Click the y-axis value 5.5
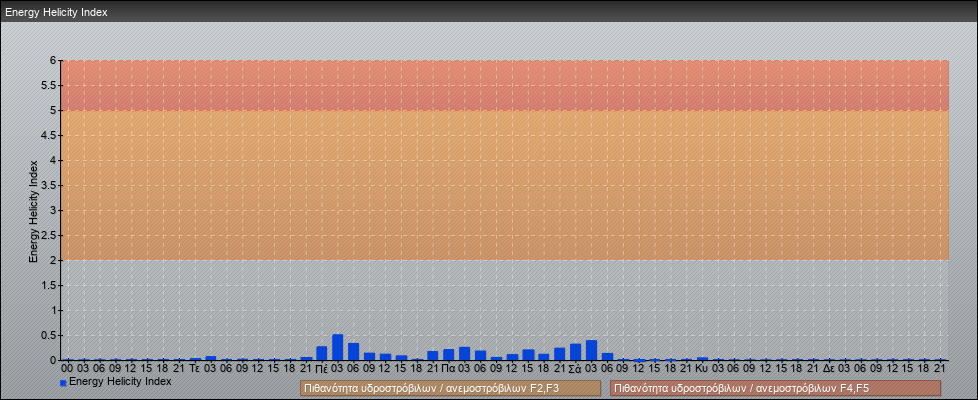The width and height of the screenshot is (978, 400). point(49,85)
